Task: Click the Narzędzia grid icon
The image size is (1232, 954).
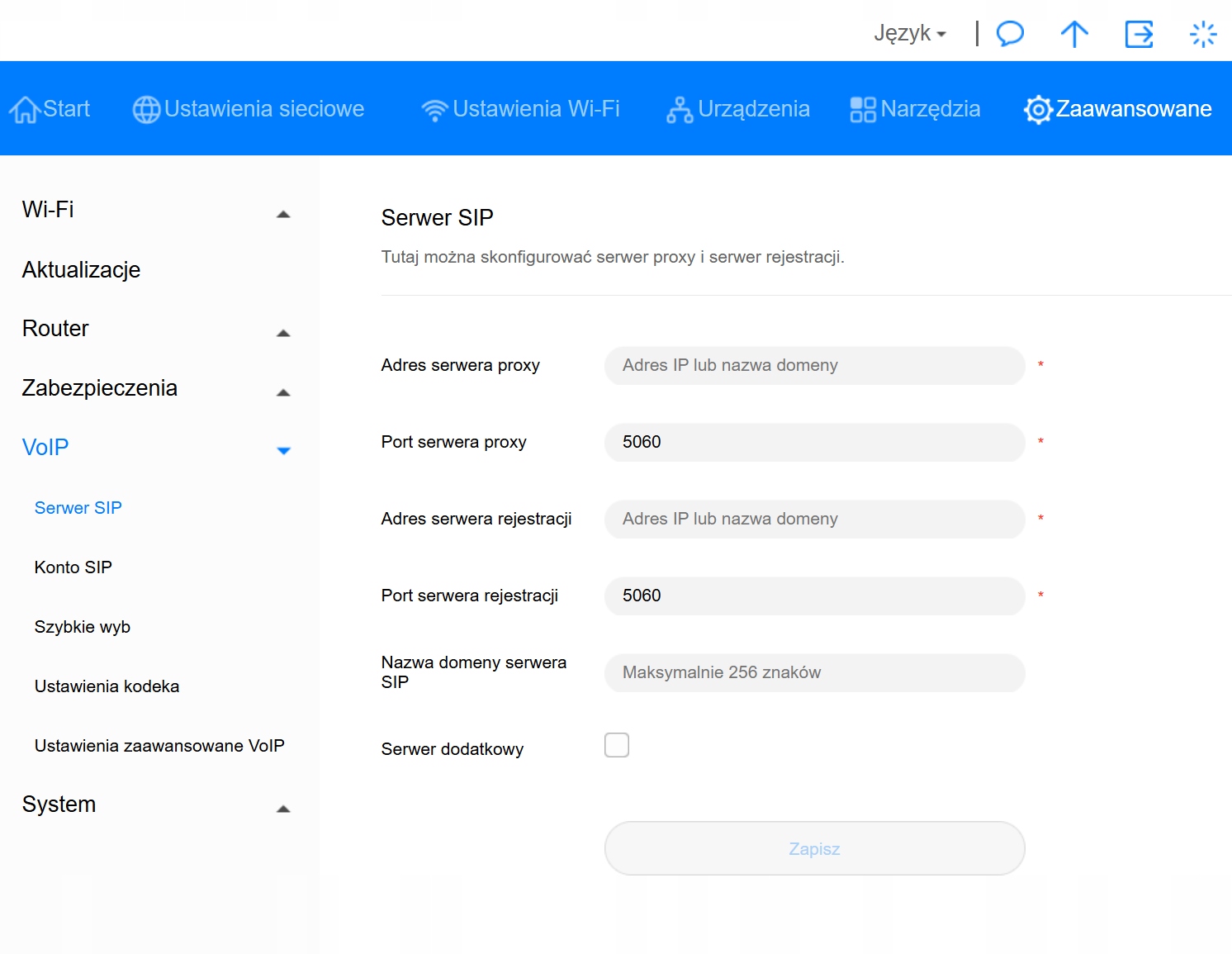Action: pyautogui.click(x=863, y=109)
